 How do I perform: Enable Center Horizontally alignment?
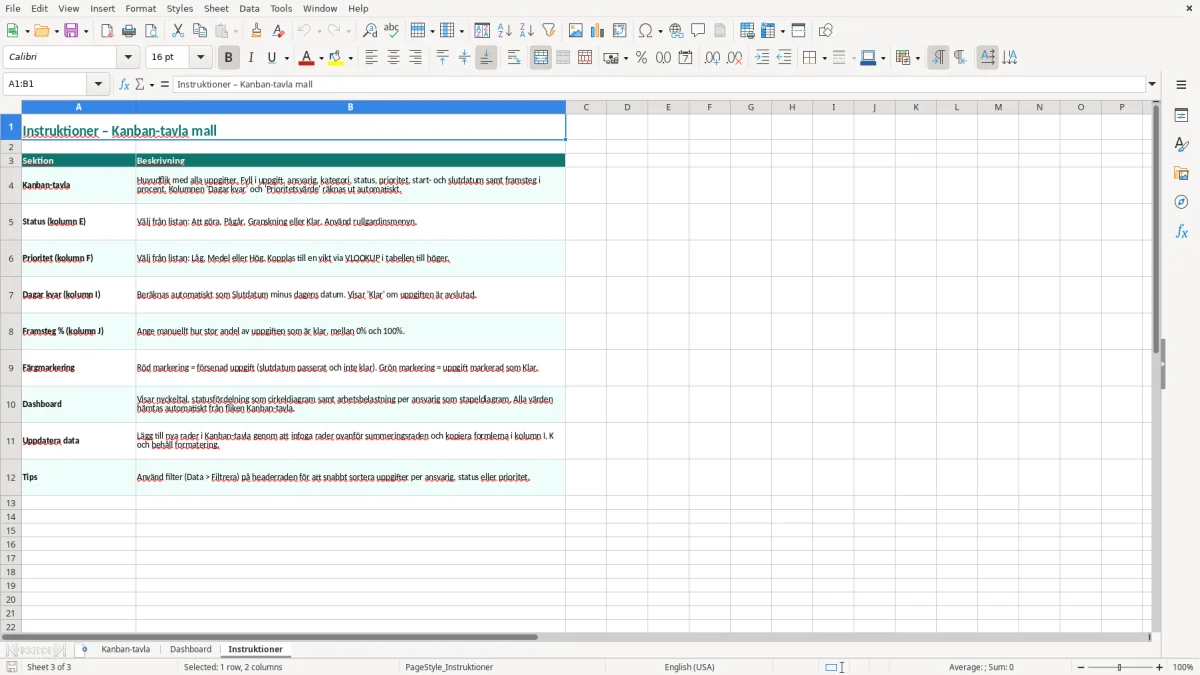coord(393,58)
